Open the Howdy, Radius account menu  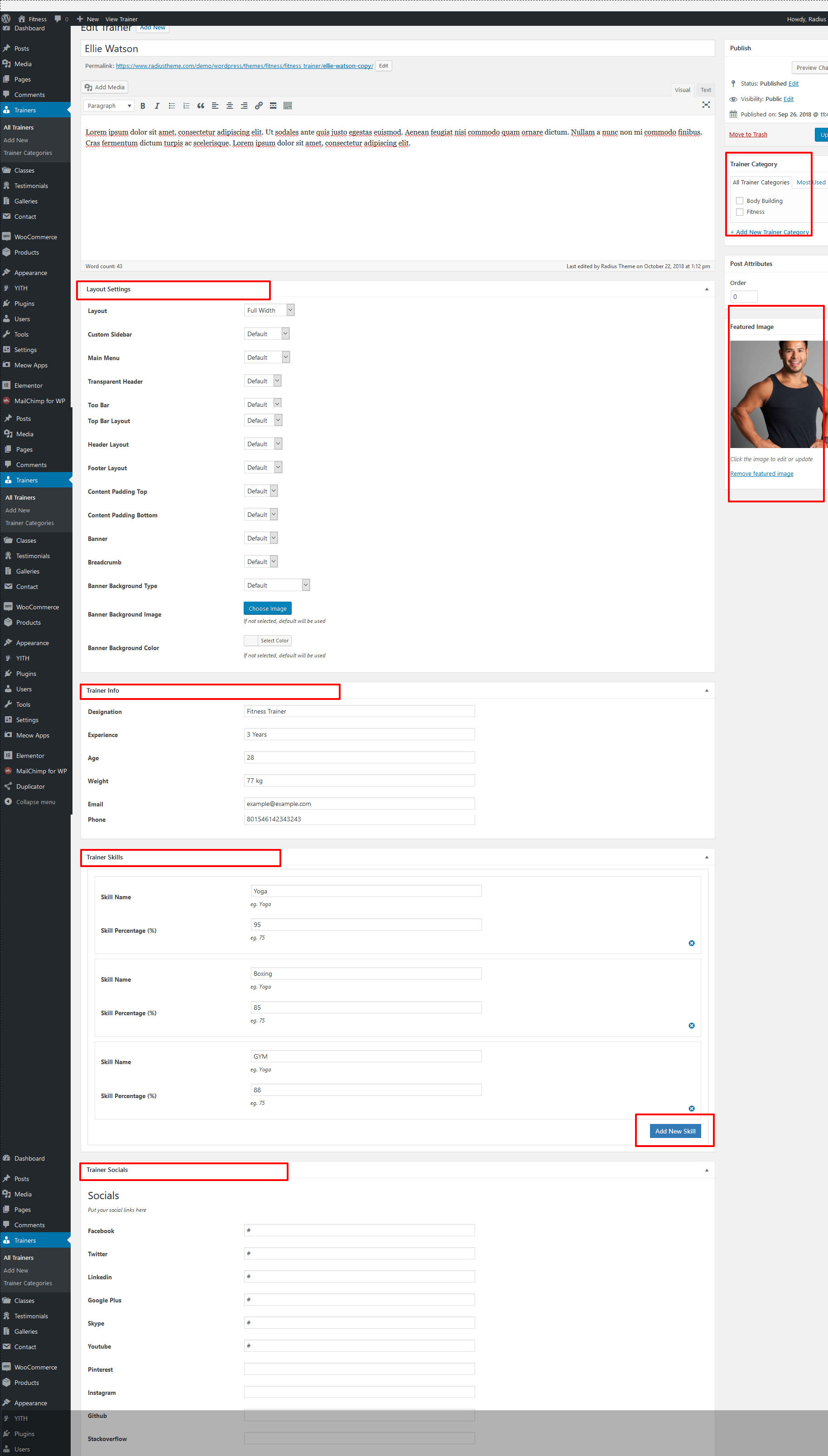tap(806, 19)
